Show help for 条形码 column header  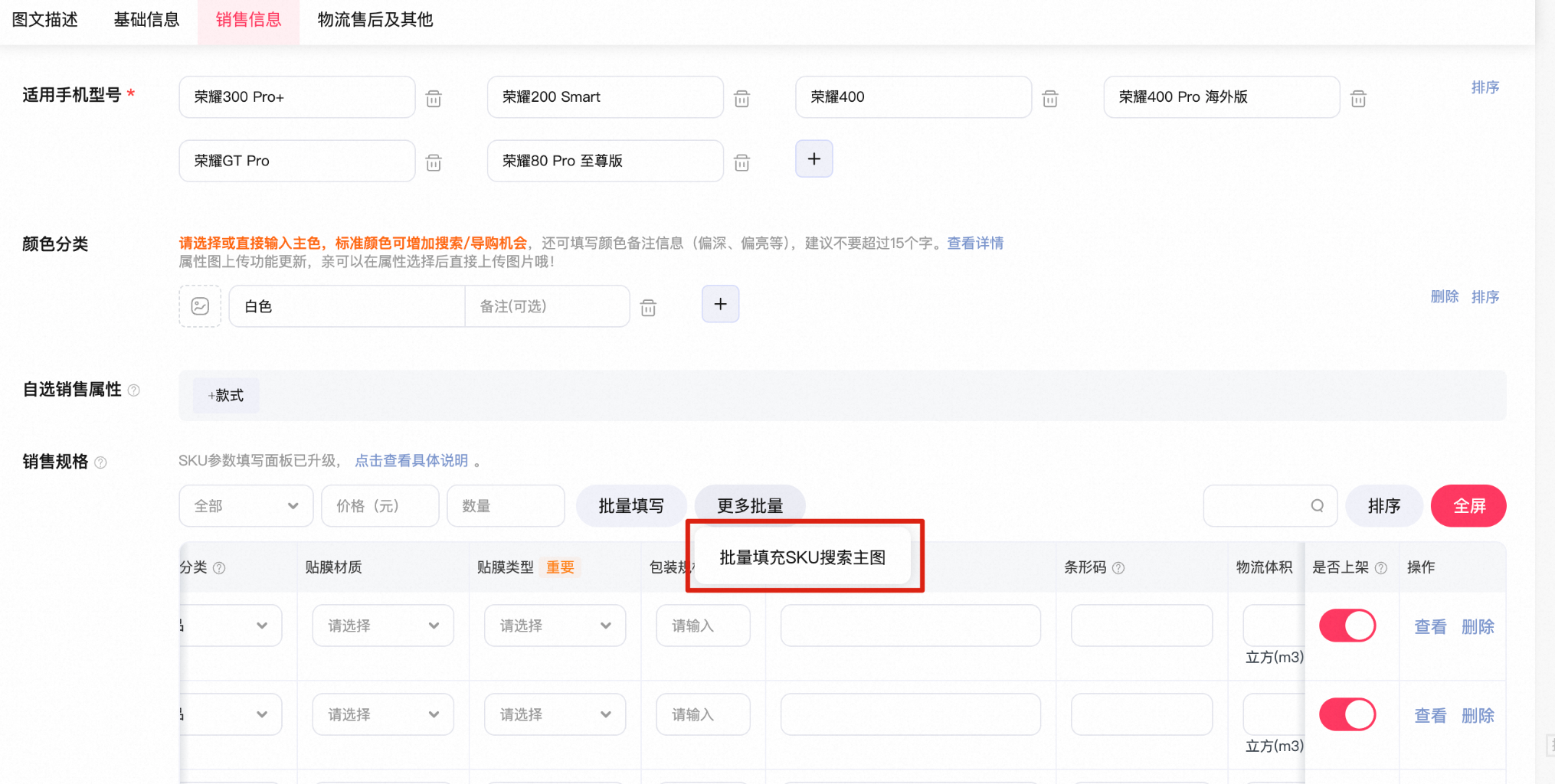point(1118,568)
